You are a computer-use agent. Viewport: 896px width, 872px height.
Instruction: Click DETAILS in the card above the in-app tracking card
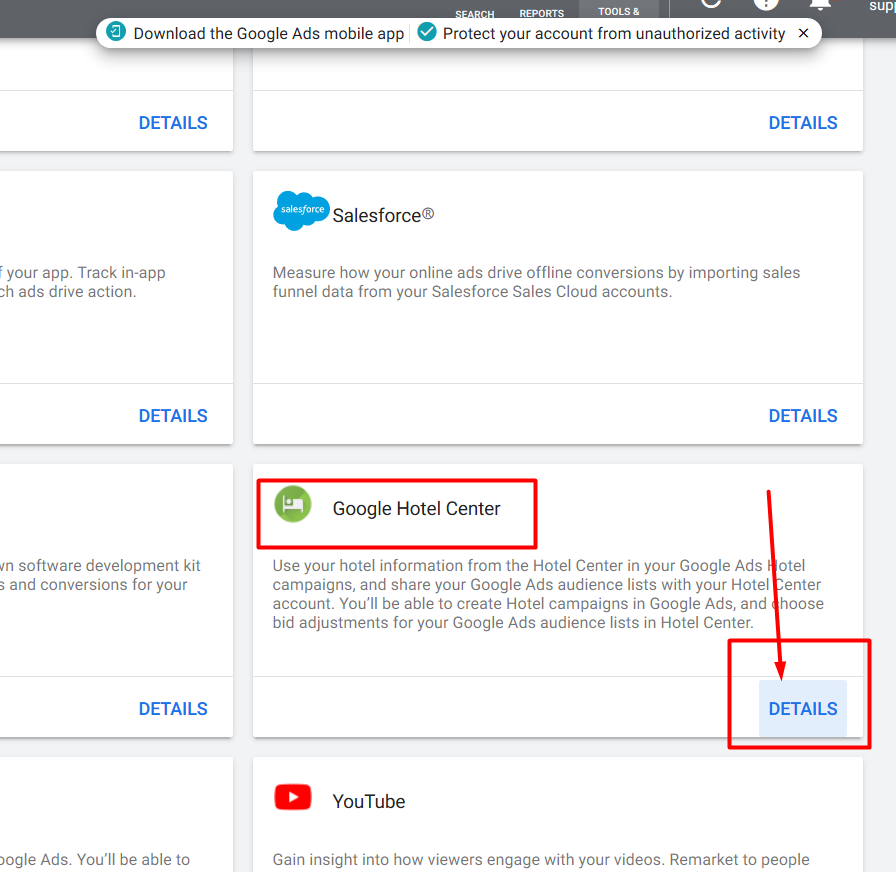click(173, 122)
